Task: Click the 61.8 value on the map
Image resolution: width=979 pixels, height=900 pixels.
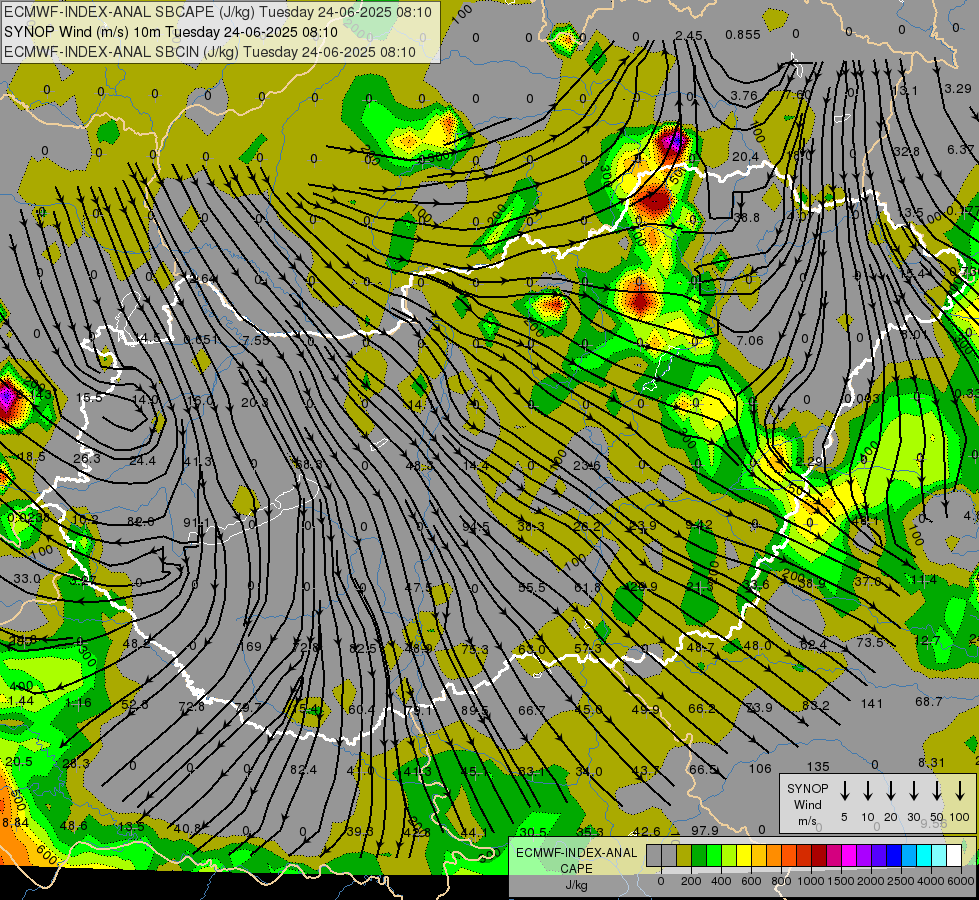Action: pos(588,588)
